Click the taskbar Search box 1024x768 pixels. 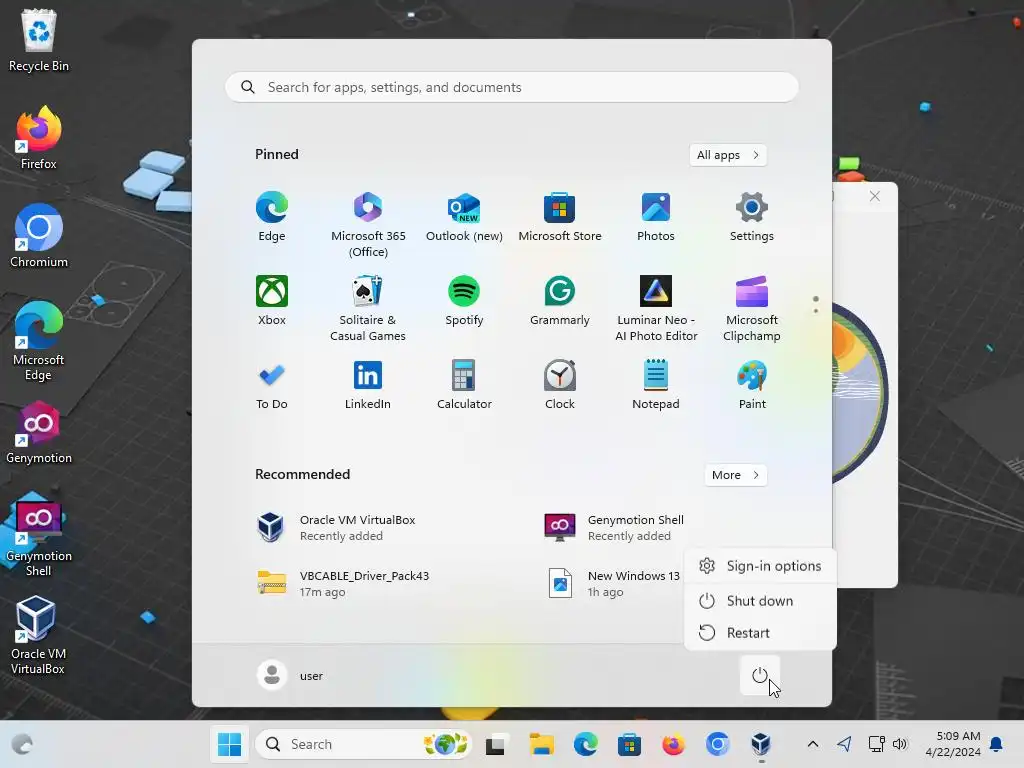pos(363,744)
